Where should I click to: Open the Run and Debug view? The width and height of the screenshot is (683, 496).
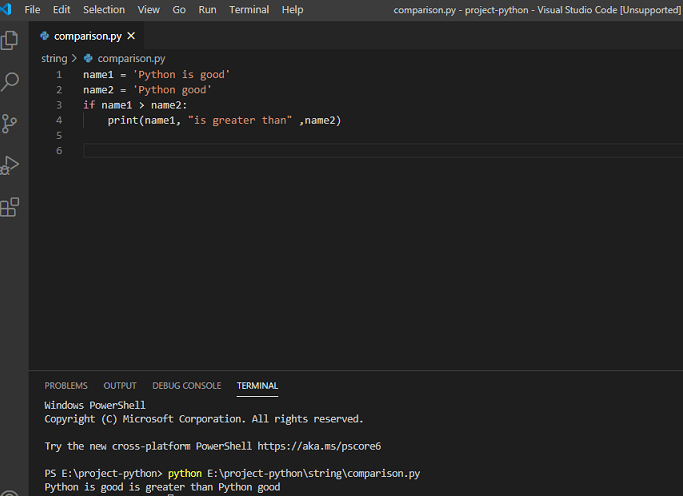10,165
